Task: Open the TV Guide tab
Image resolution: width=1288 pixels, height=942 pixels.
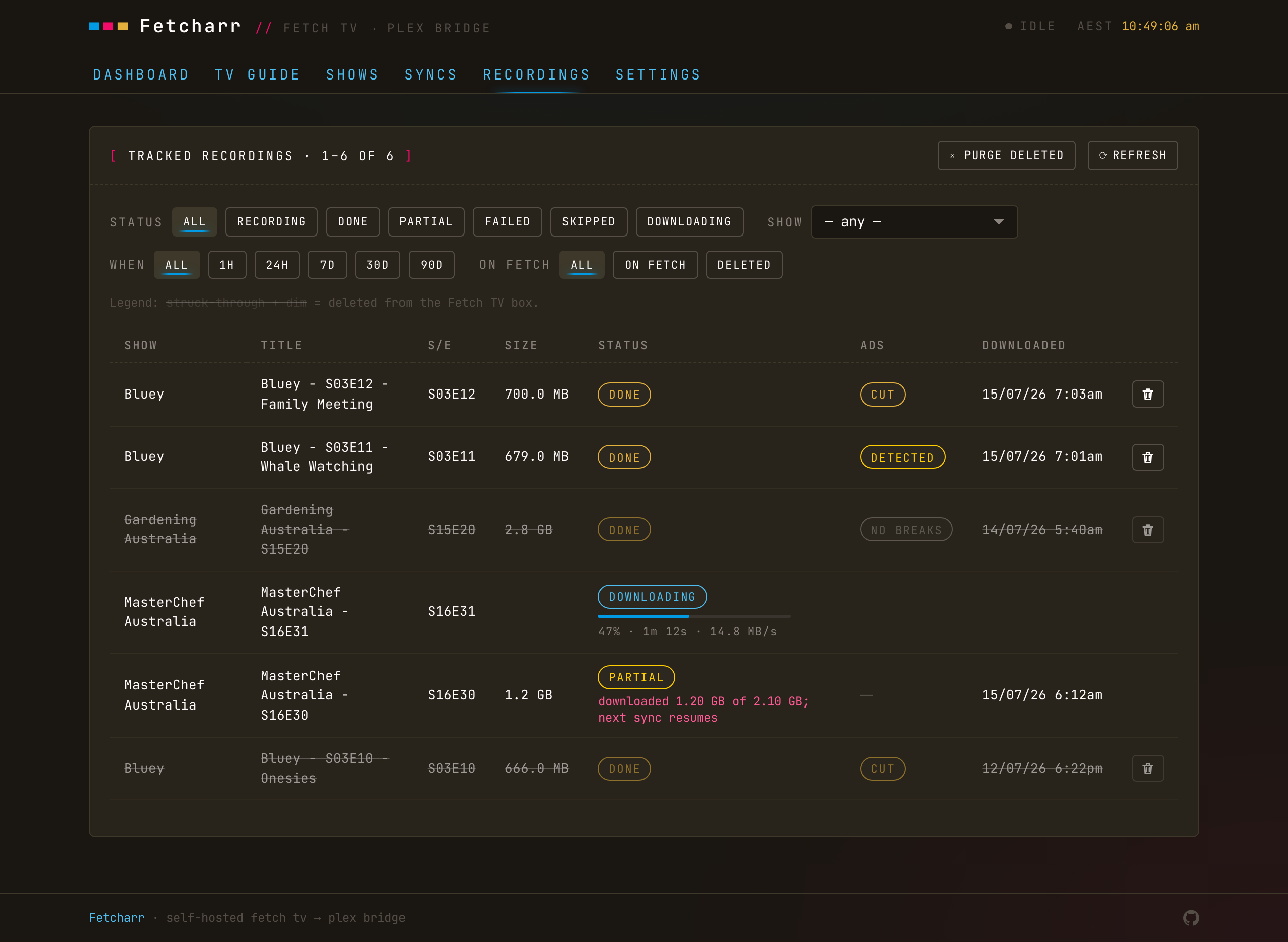Action: click(x=257, y=74)
